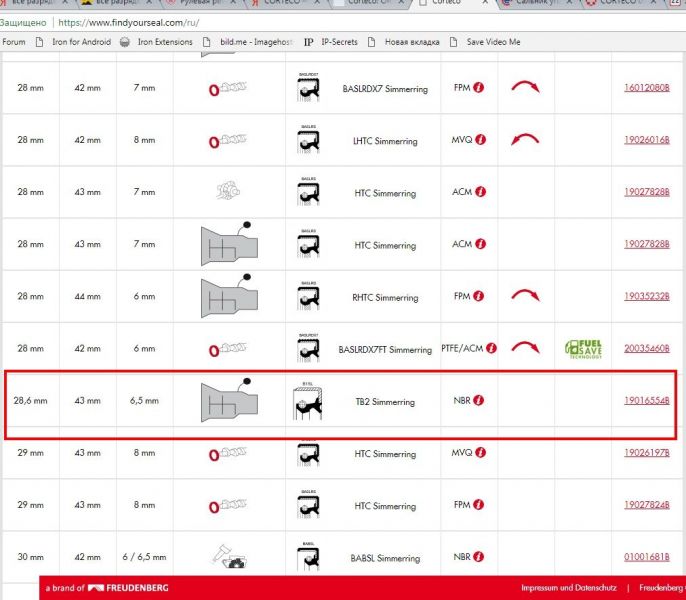Click Freudenberg brand logo in footer
The height and width of the screenshot is (600, 686).
(128, 588)
